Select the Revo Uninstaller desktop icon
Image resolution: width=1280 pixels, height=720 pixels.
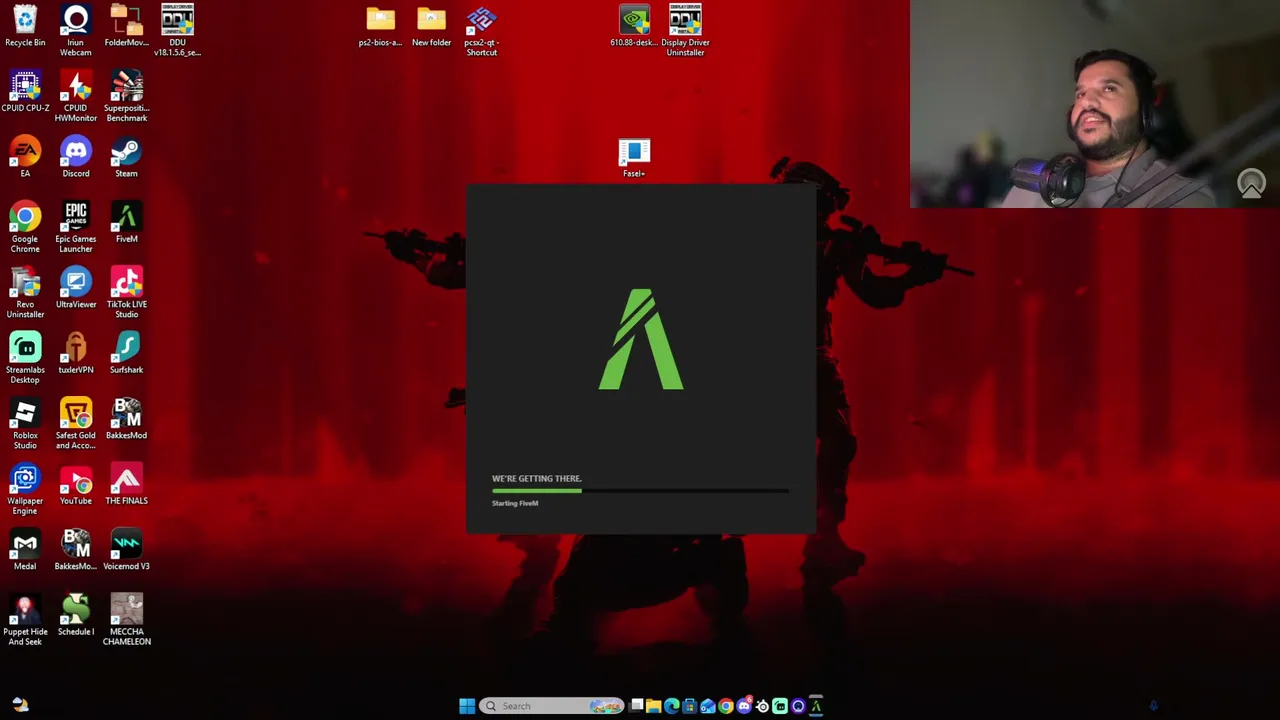[x=25, y=293]
